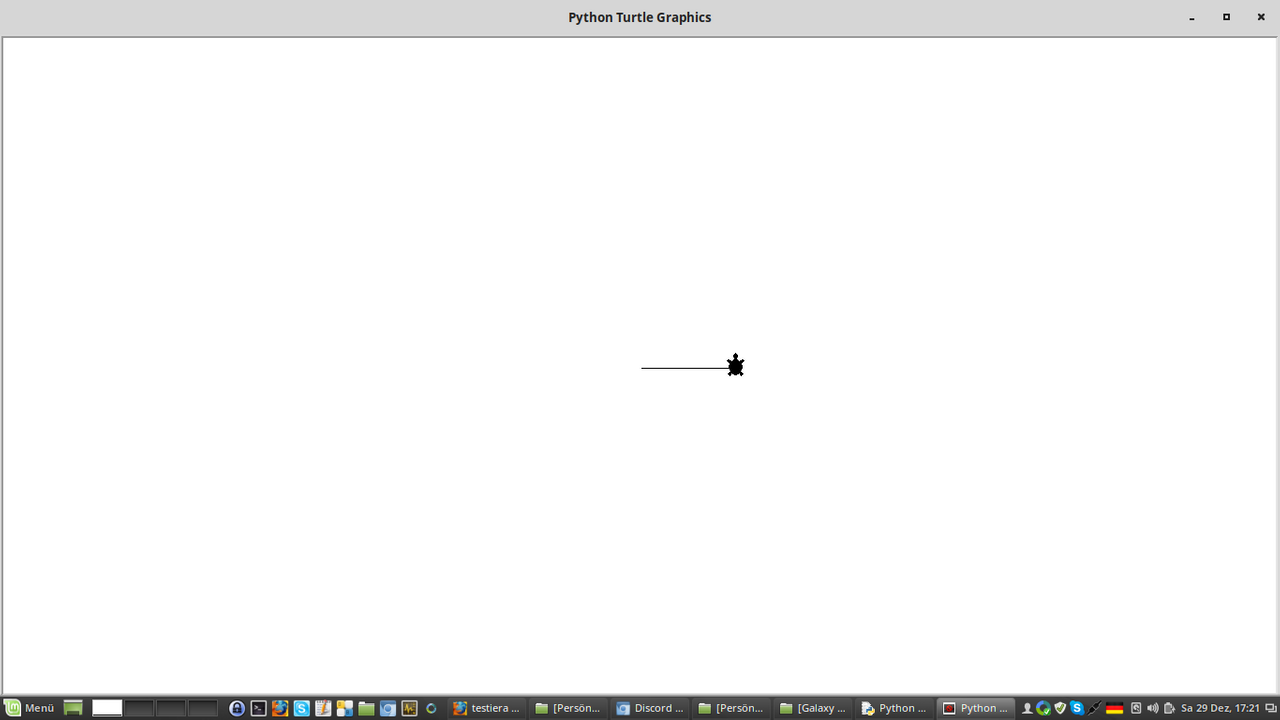This screenshot has height=720, width=1280.
Task: Open the Update Manager tray icon
Action: tap(1043, 708)
